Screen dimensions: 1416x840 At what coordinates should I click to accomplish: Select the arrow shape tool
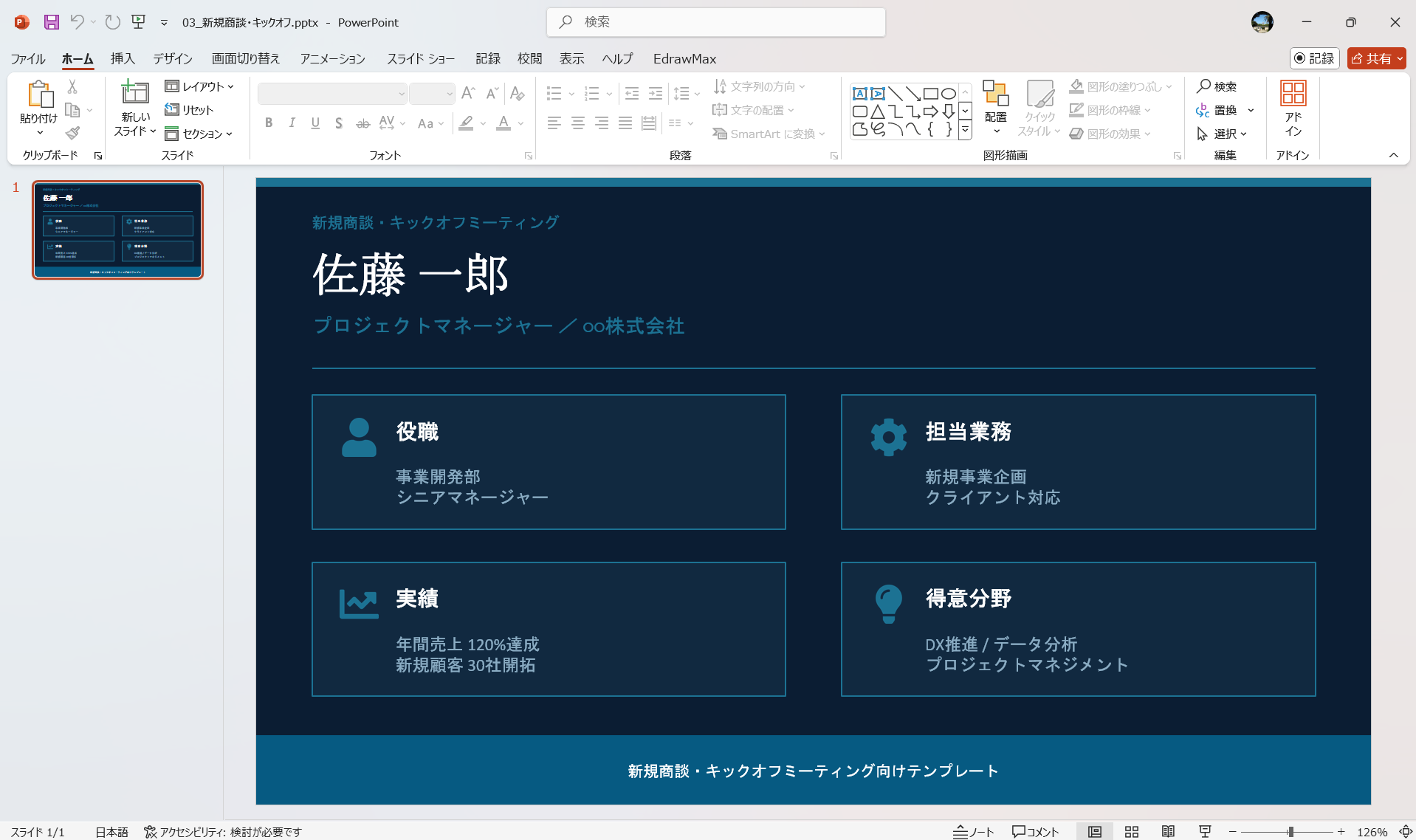913,93
